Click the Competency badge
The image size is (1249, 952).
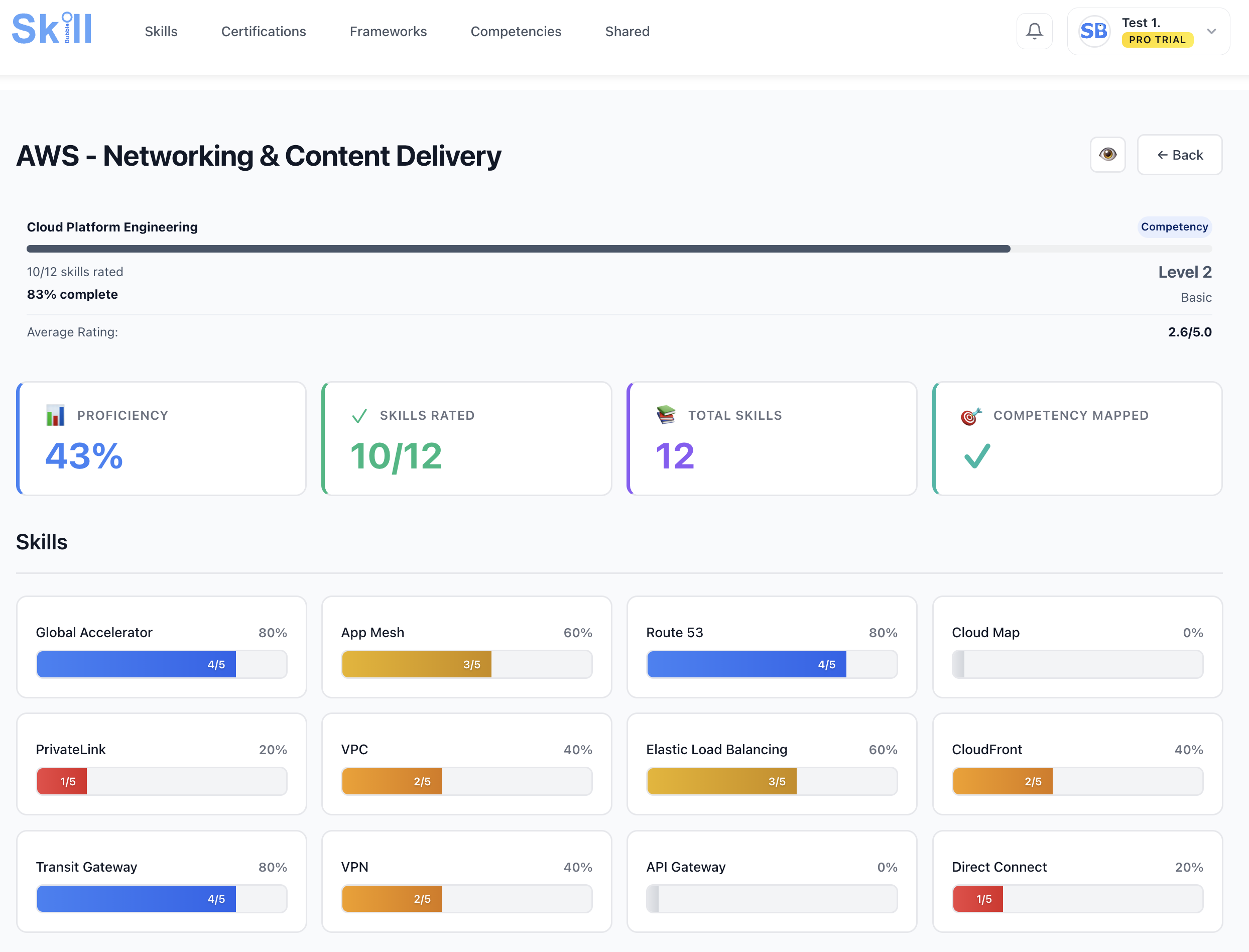(x=1174, y=226)
